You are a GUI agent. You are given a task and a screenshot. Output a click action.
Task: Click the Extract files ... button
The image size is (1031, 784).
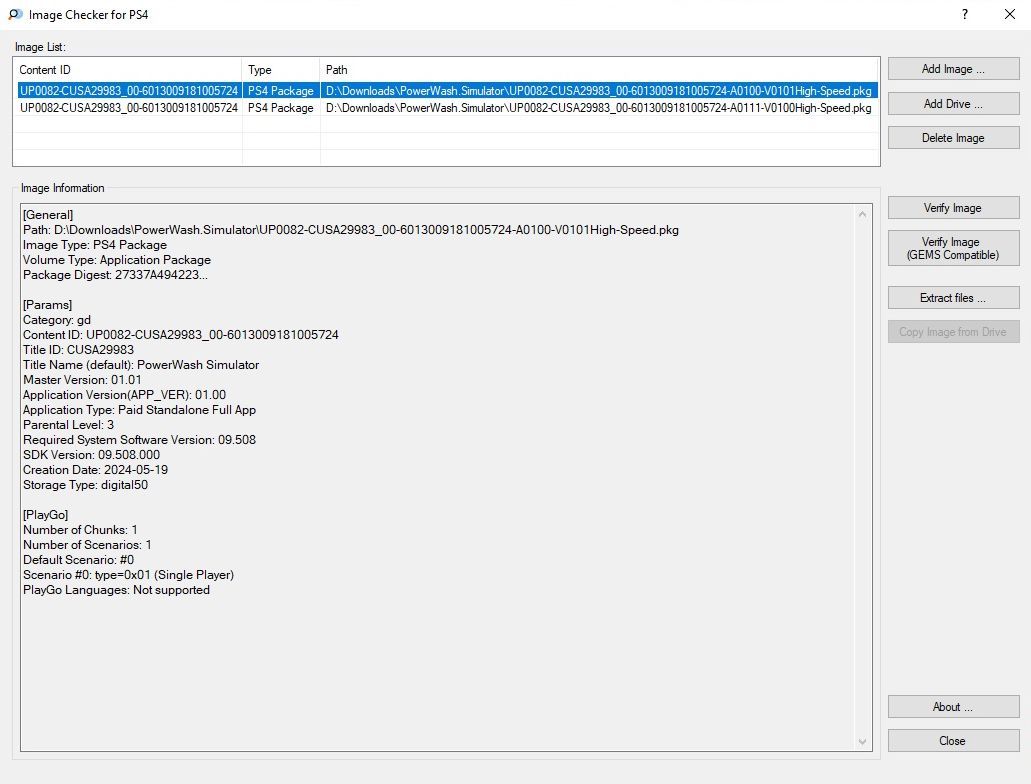click(953, 298)
